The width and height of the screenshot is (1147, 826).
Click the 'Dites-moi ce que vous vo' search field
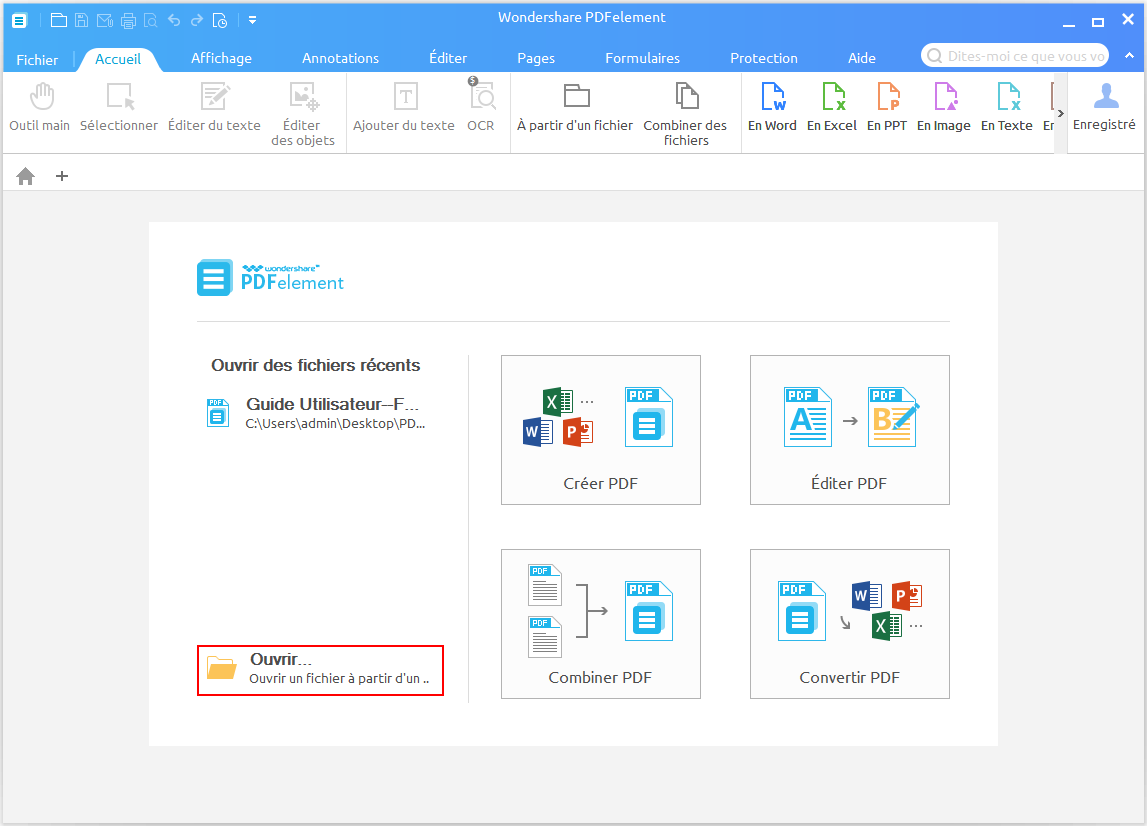pos(1015,56)
